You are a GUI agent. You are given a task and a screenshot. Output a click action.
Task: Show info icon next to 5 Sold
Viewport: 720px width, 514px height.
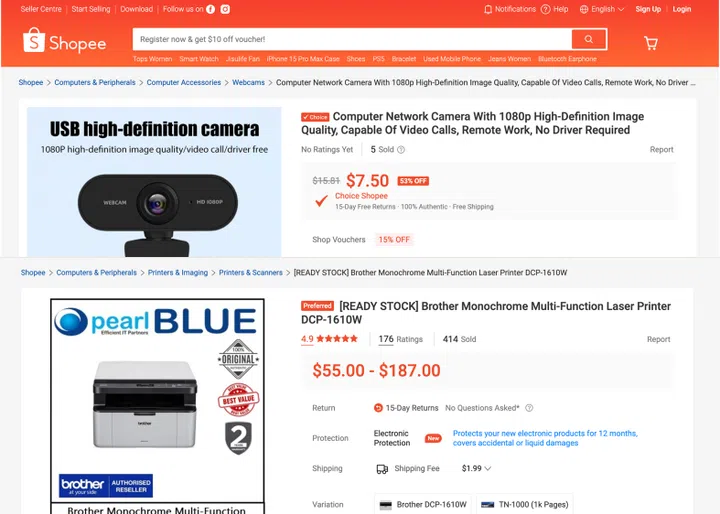coord(401,150)
